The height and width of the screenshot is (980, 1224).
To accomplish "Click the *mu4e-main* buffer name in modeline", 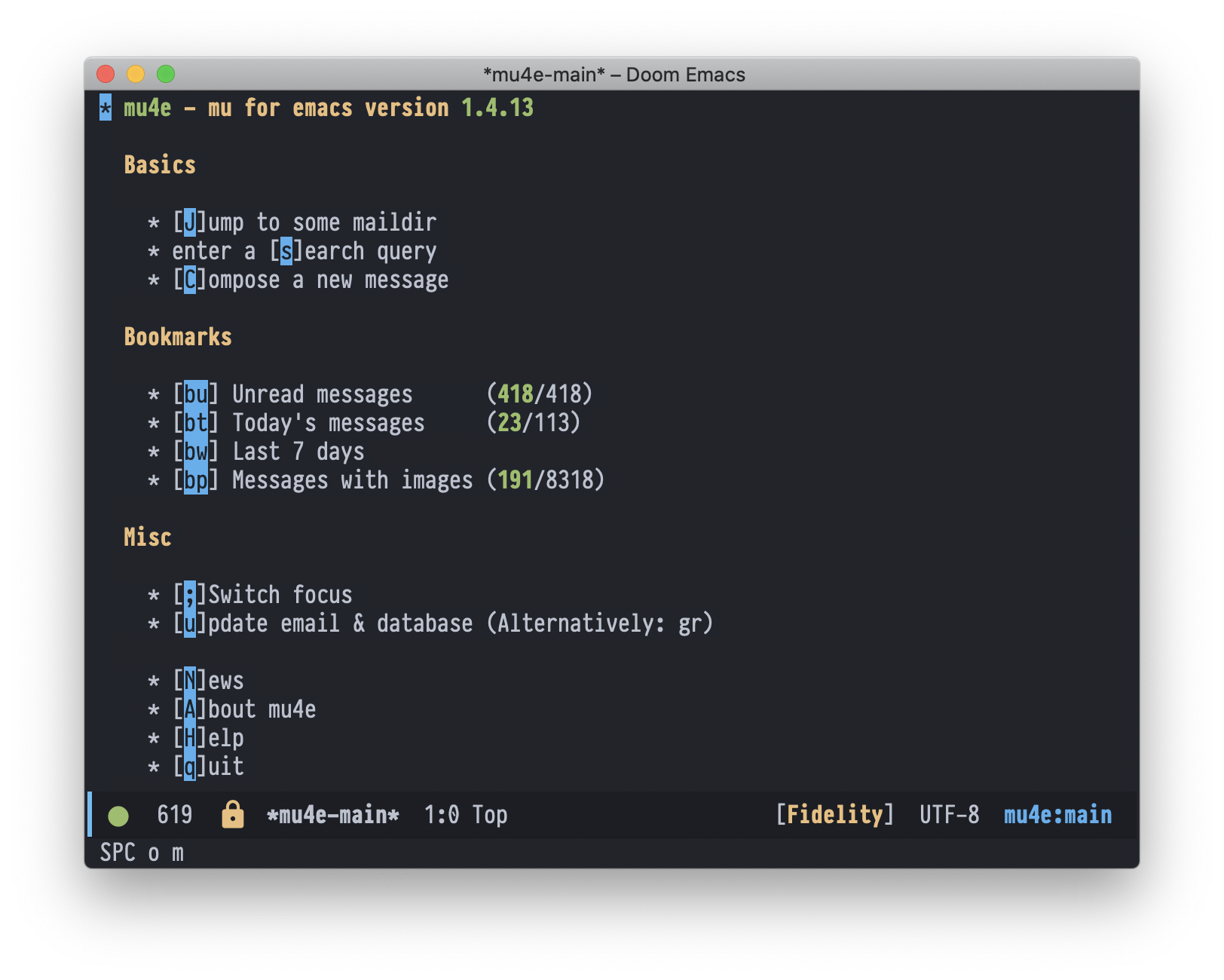I will tap(332, 815).
